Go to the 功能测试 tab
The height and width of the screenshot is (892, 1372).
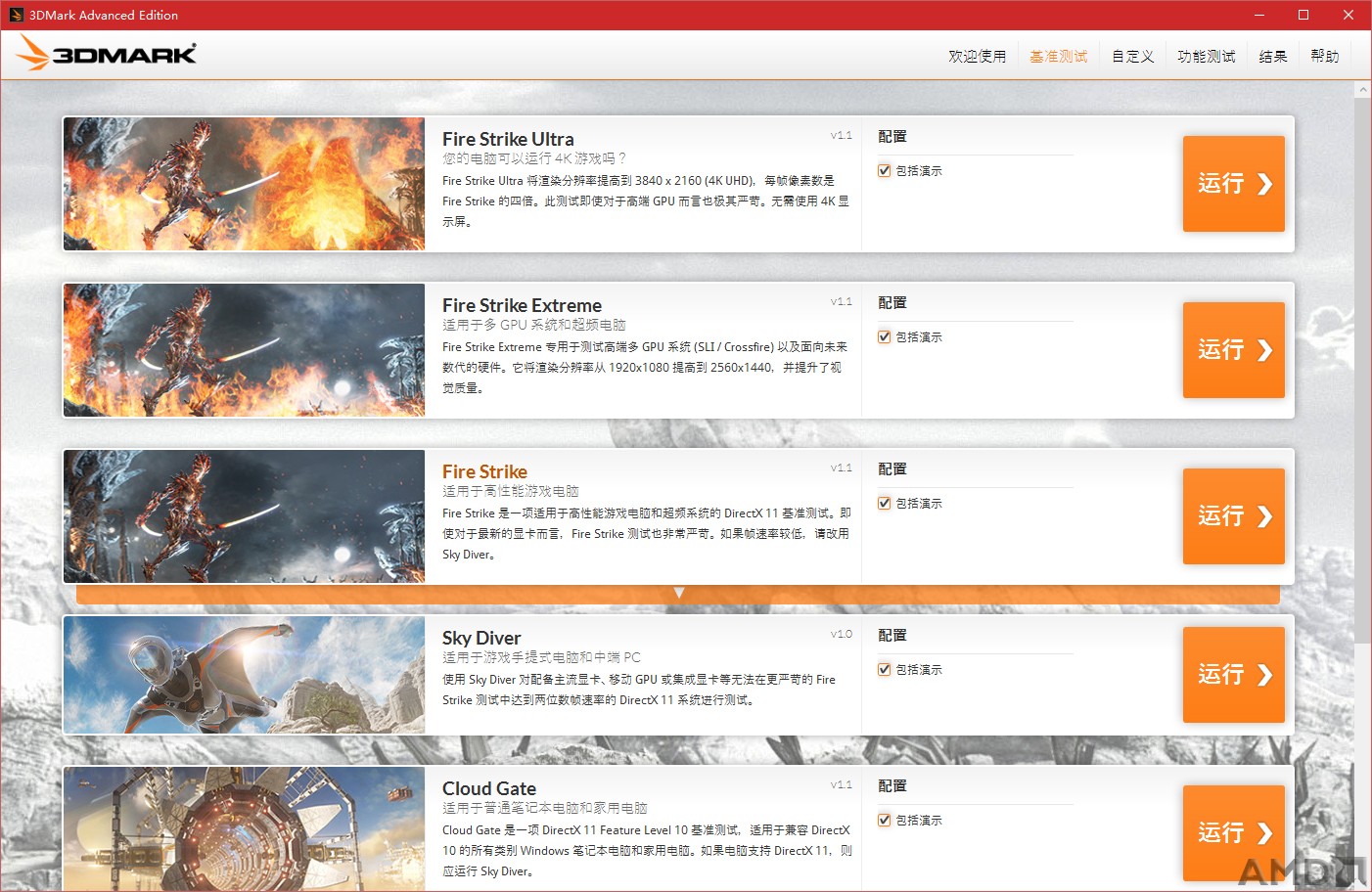point(1206,56)
